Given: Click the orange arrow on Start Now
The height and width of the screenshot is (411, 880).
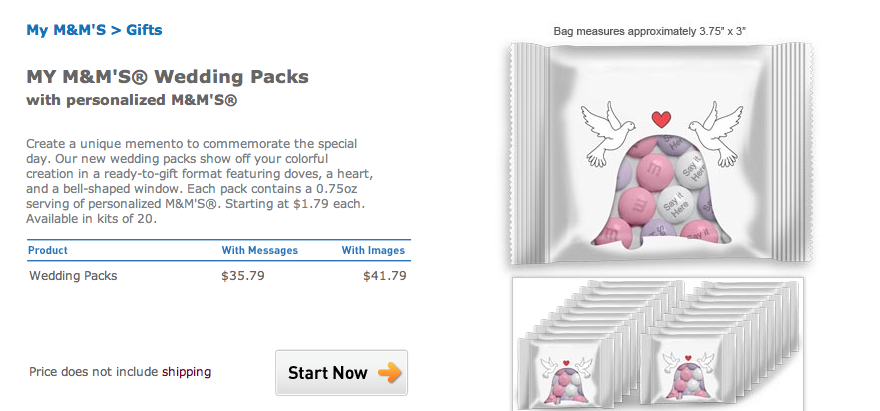Looking at the screenshot, I should pos(389,373).
